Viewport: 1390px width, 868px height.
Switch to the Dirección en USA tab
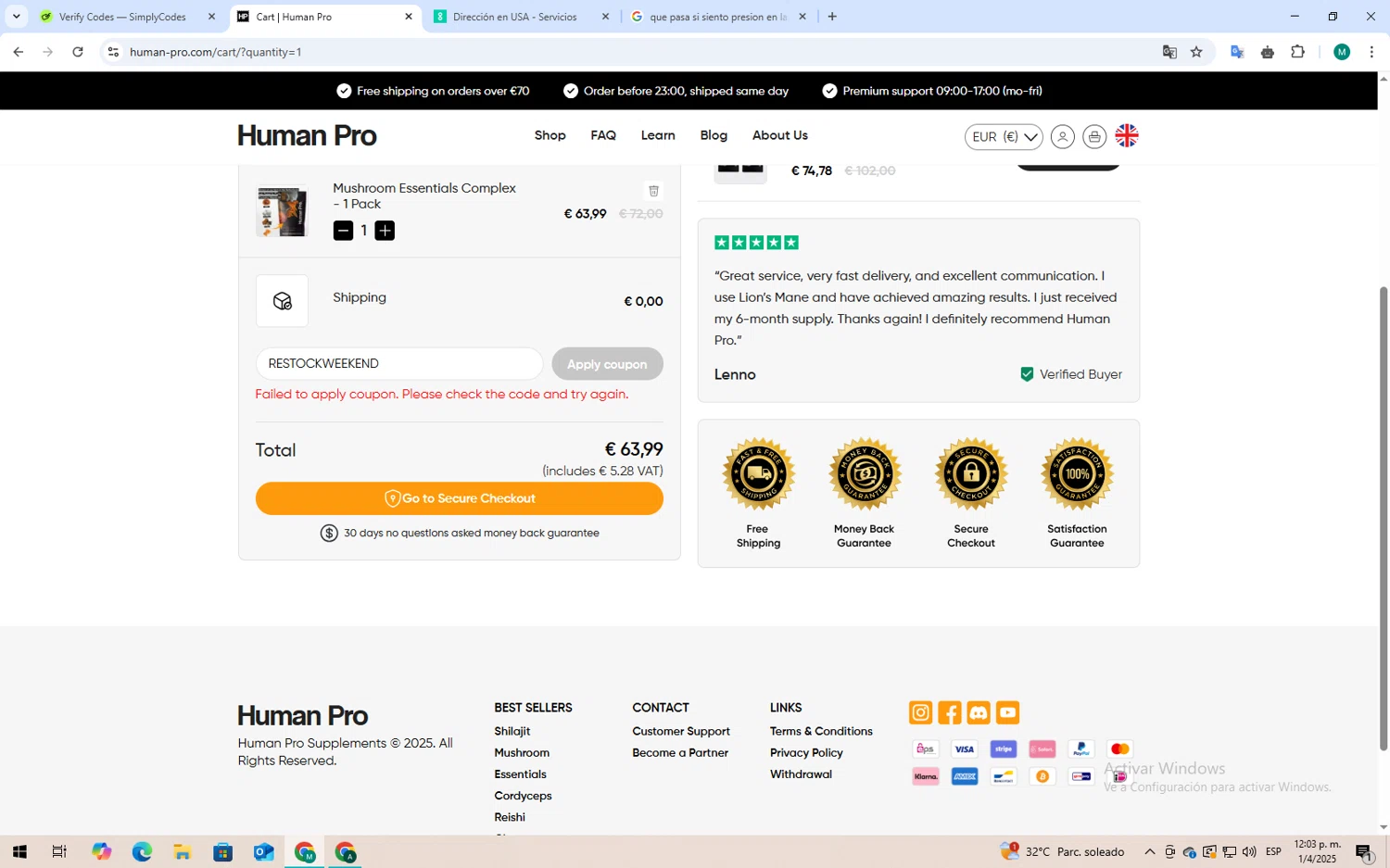point(521,17)
